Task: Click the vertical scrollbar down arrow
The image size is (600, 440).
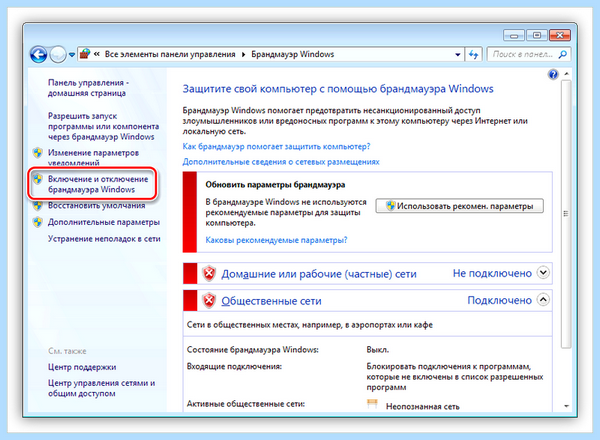Action: [x=566, y=406]
